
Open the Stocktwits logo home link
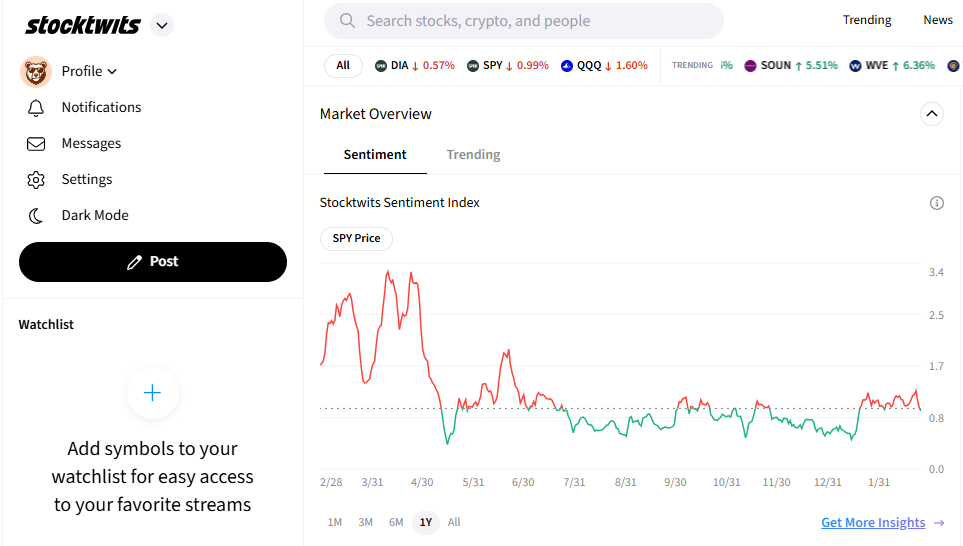click(x=83, y=25)
